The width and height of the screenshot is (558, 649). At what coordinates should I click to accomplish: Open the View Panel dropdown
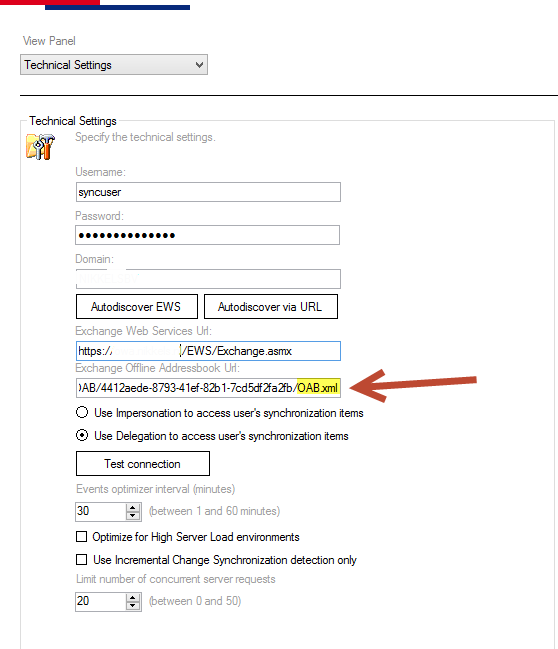[x=114, y=65]
